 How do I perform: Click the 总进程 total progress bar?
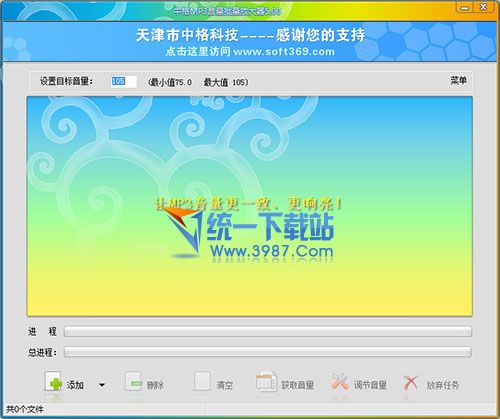(x=268, y=352)
